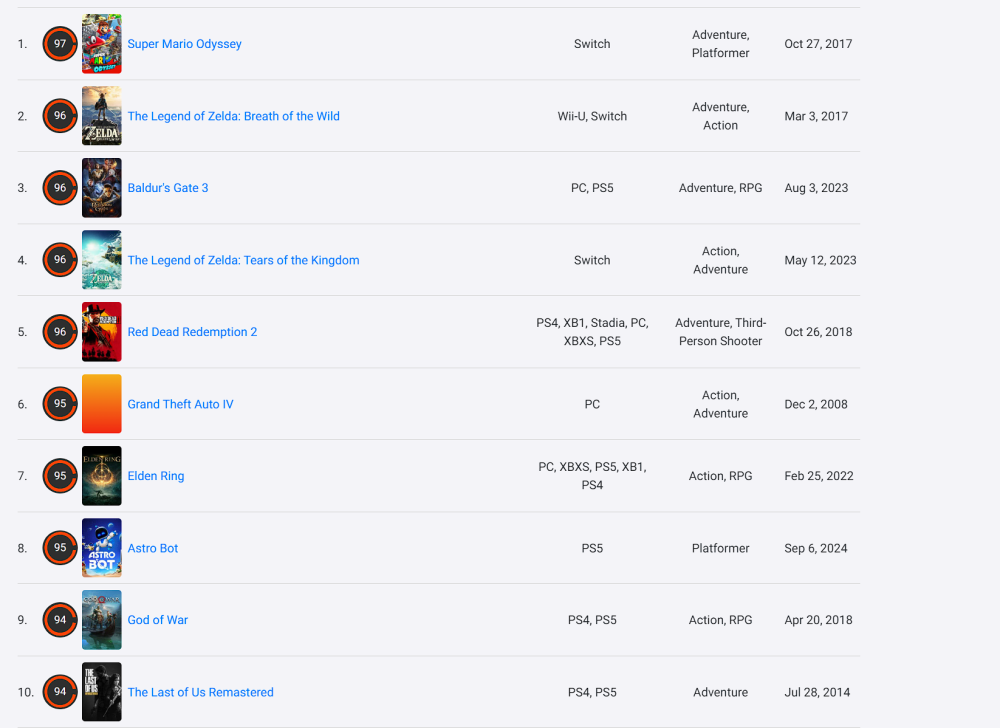Click the score badge beside Baldur's Gate 3

[60, 188]
